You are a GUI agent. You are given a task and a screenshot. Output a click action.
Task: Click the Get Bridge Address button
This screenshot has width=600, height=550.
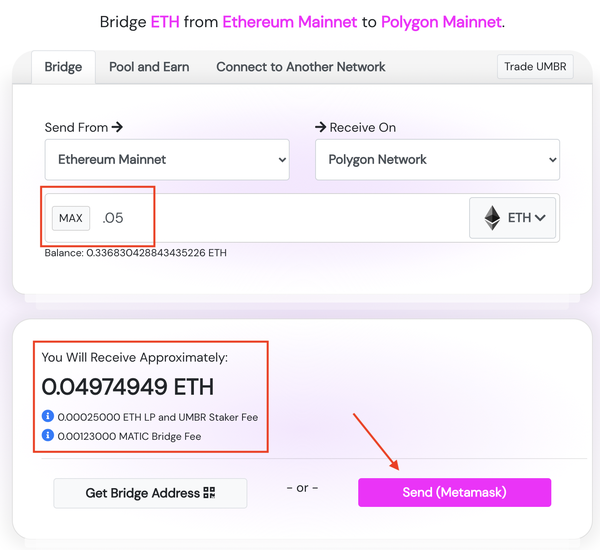[150, 493]
